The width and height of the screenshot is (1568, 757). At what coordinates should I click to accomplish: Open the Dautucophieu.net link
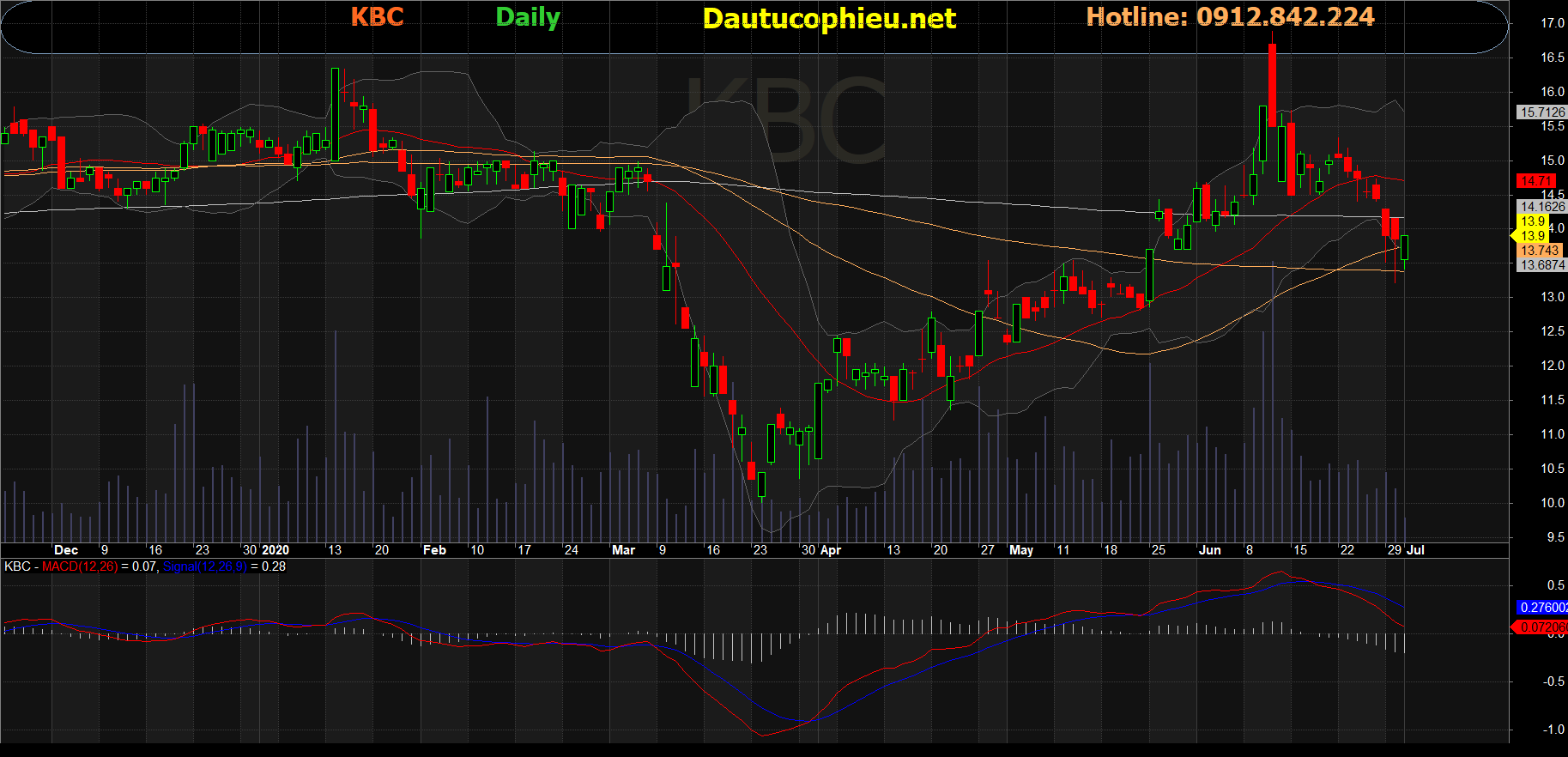pos(828,19)
